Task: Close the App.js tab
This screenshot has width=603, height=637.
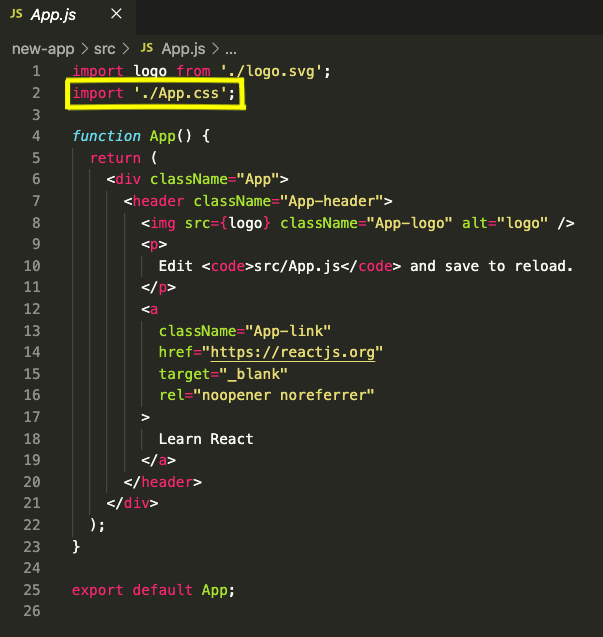Action: pyautogui.click(x=116, y=14)
